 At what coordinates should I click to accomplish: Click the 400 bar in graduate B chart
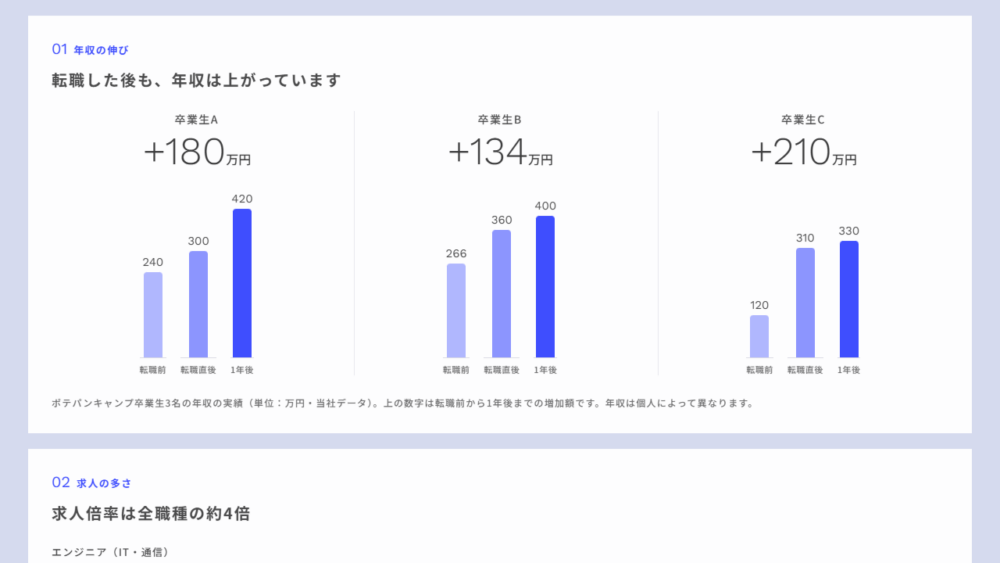click(545, 287)
